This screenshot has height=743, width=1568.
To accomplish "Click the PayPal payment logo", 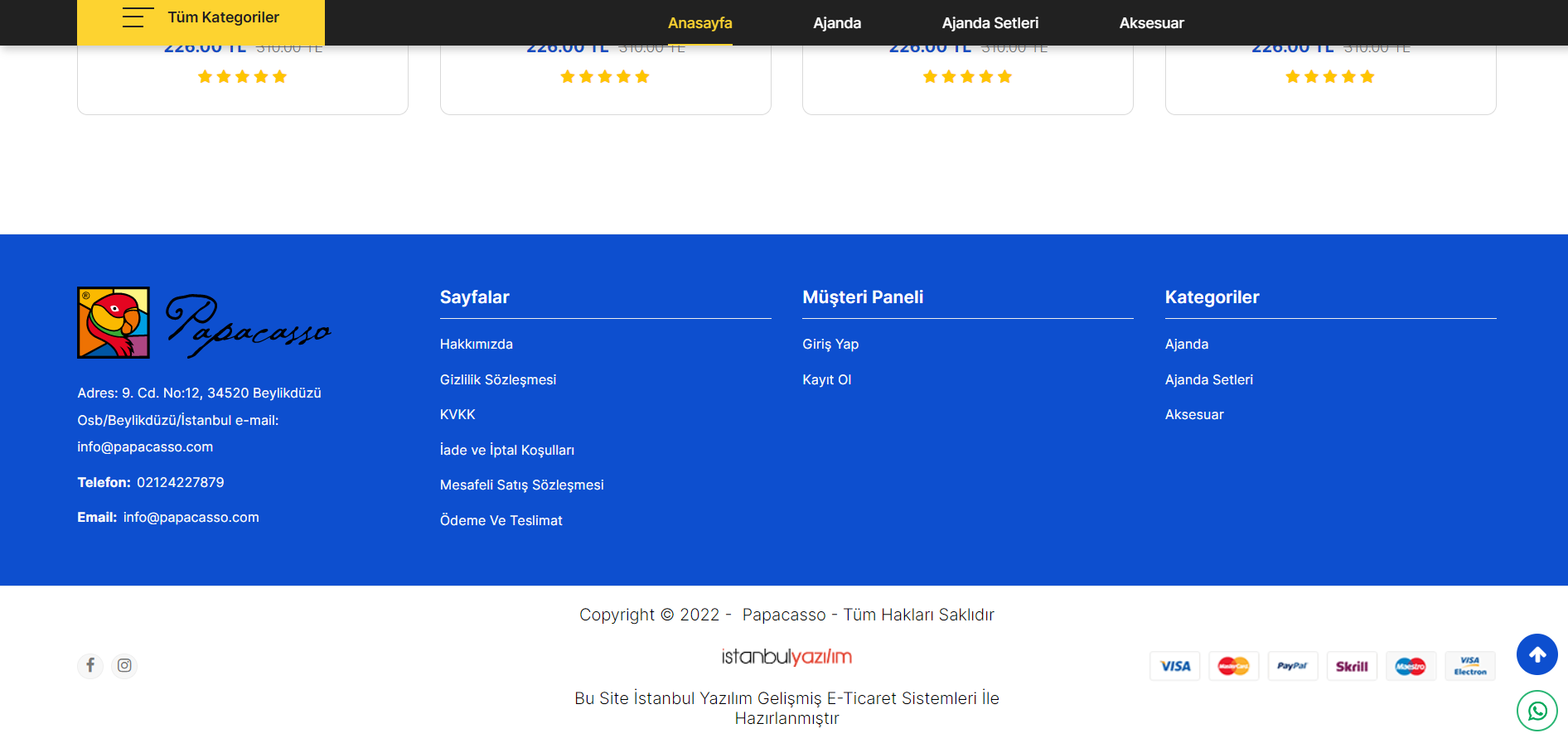I will [1292, 666].
